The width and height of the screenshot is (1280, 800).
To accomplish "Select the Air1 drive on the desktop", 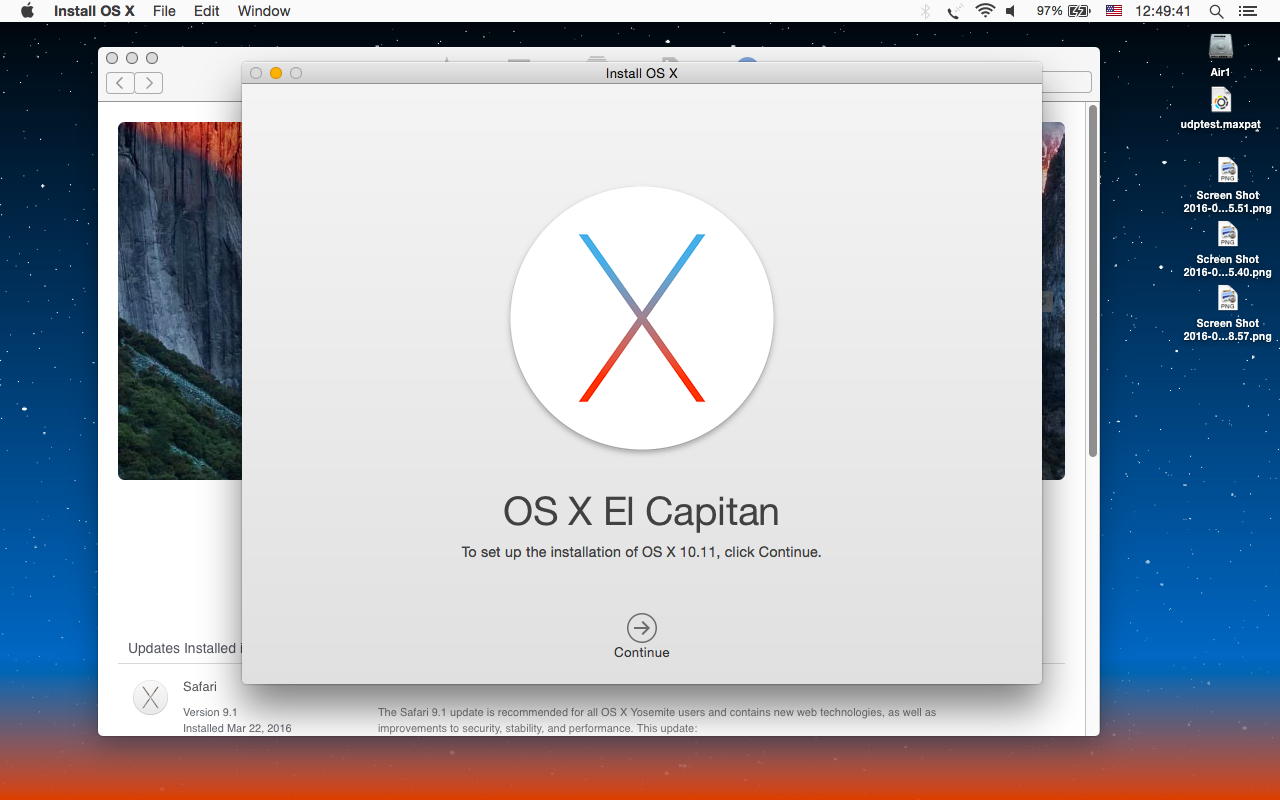I will [1220, 47].
